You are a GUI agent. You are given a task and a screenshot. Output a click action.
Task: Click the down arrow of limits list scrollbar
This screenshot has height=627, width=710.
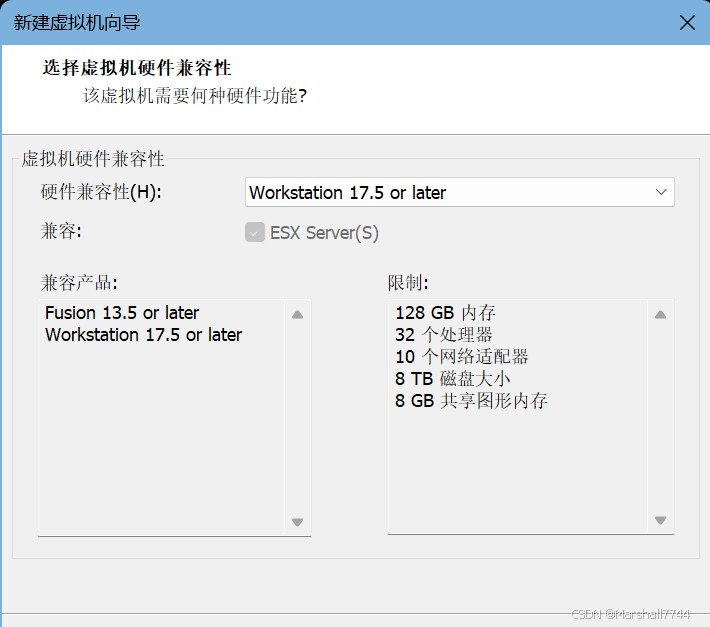(x=661, y=520)
